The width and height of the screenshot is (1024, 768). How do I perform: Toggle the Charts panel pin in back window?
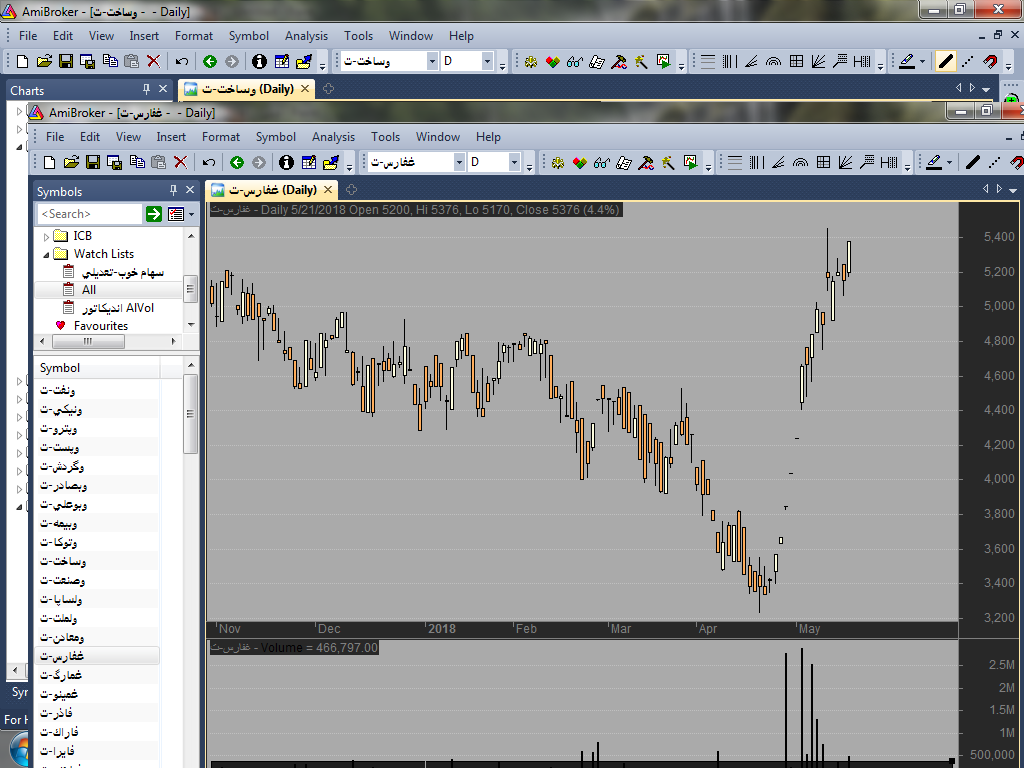pyautogui.click(x=146, y=89)
